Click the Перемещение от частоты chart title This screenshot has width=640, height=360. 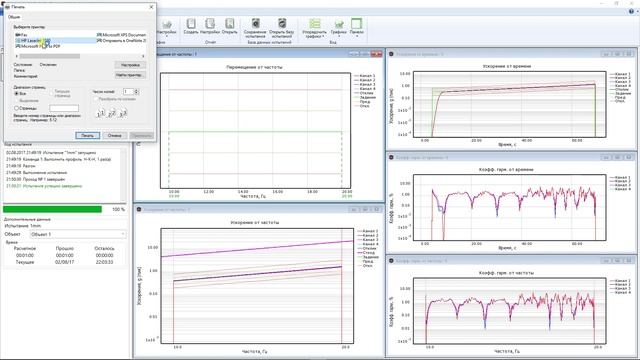tap(254, 67)
